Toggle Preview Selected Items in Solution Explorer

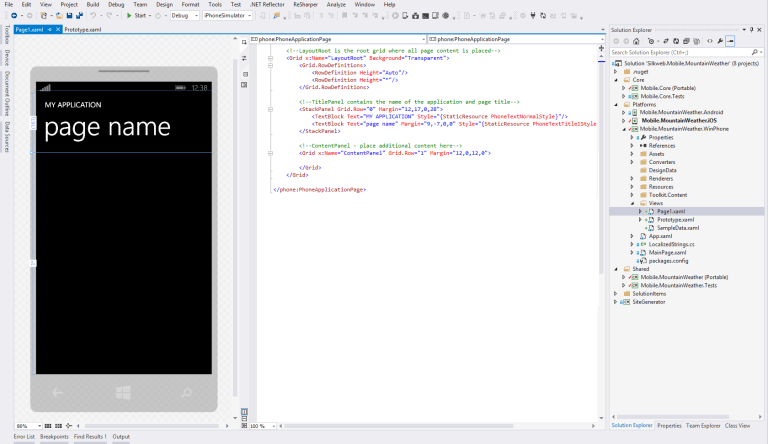[x=731, y=41]
